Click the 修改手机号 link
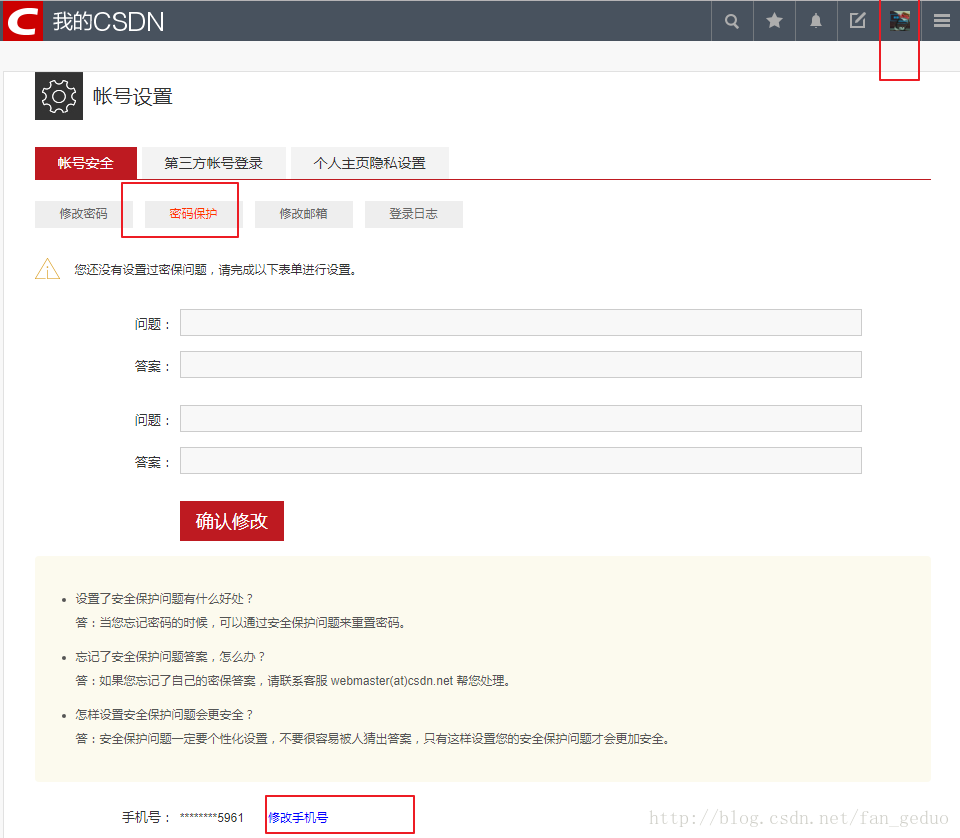 pyautogui.click(x=298, y=817)
